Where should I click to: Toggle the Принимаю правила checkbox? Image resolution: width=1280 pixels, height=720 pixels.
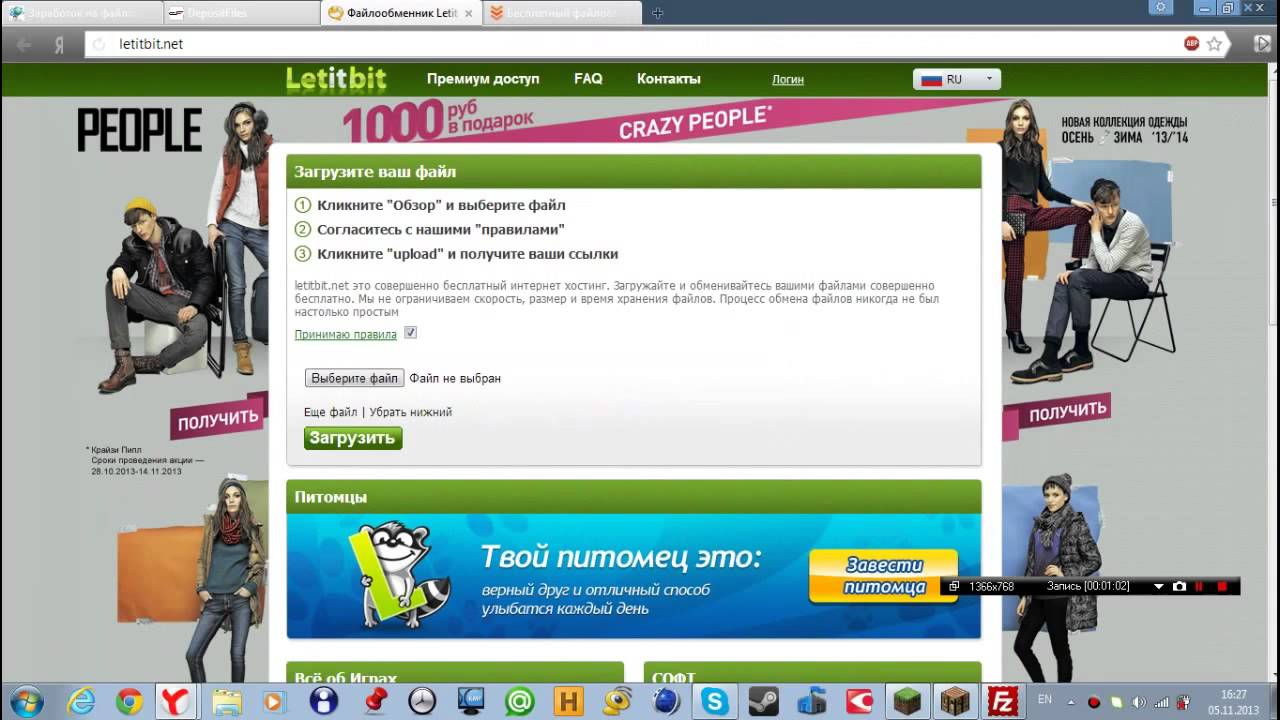[x=410, y=333]
